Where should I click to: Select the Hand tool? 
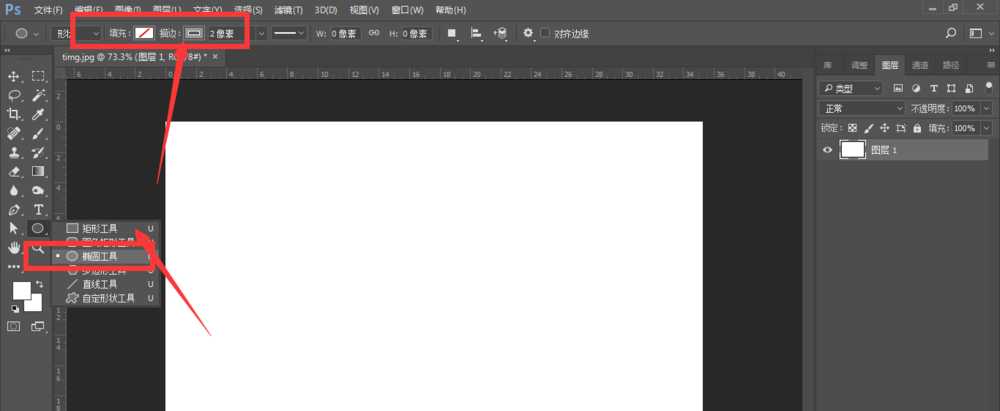pos(14,247)
